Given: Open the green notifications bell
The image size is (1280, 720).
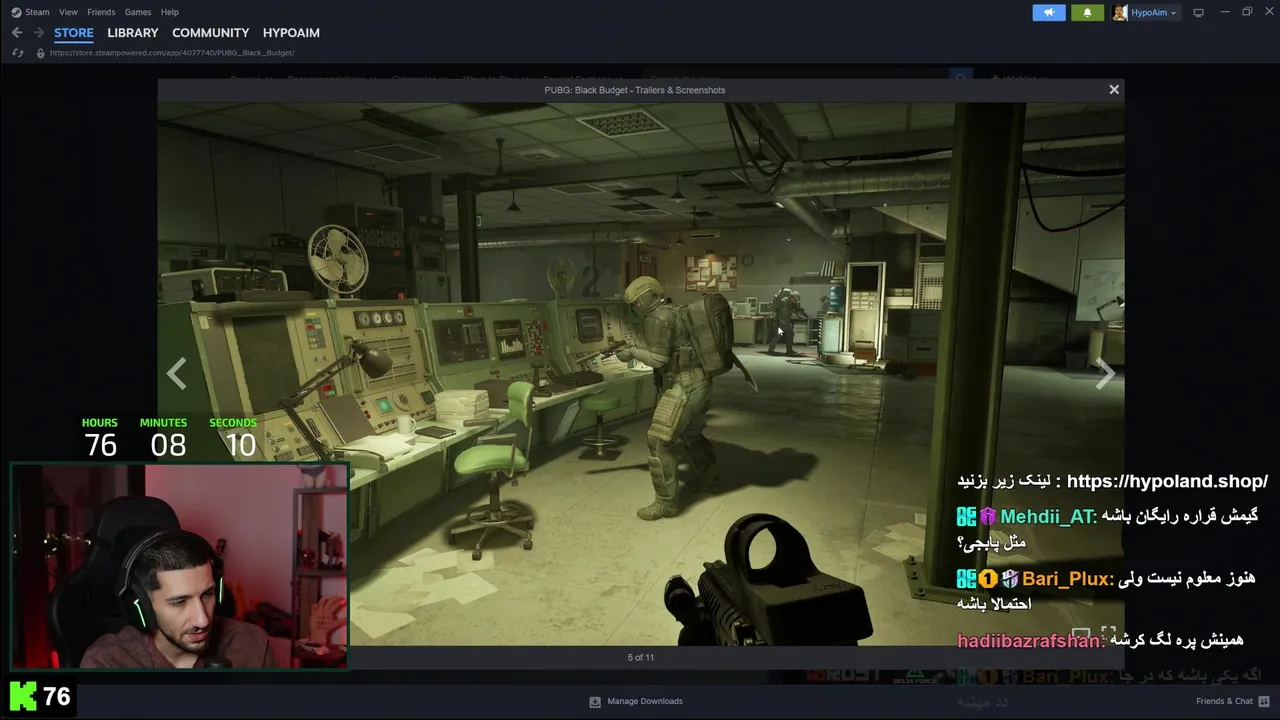Looking at the screenshot, I should coord(1087,13).
